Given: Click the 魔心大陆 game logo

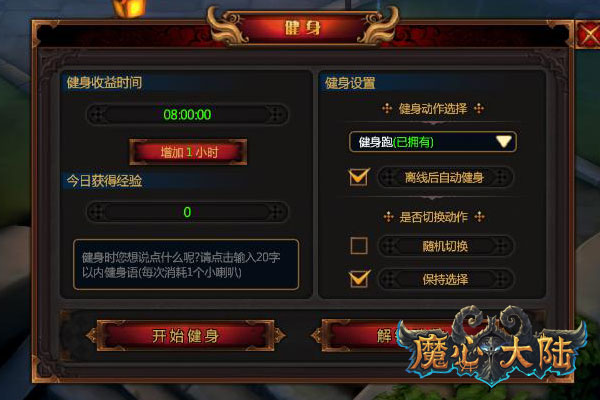Looking at the screenshot, I should click(492, 346).
